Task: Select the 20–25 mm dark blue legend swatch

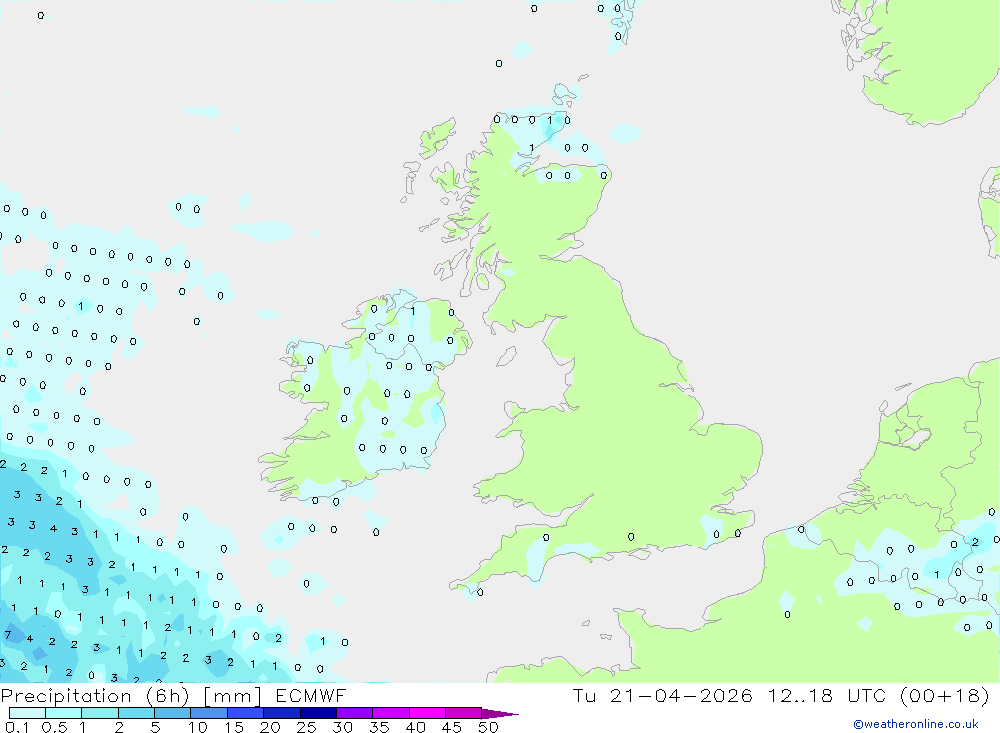Action: 282,713
